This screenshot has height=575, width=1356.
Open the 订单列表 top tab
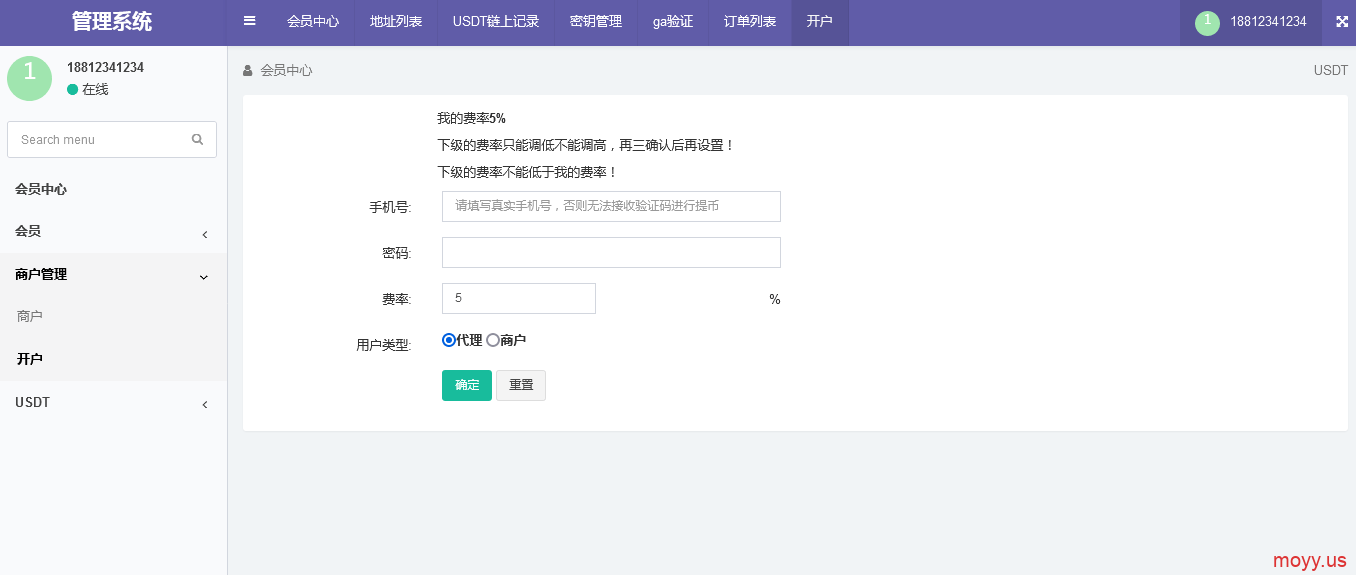tap(750, 21)
